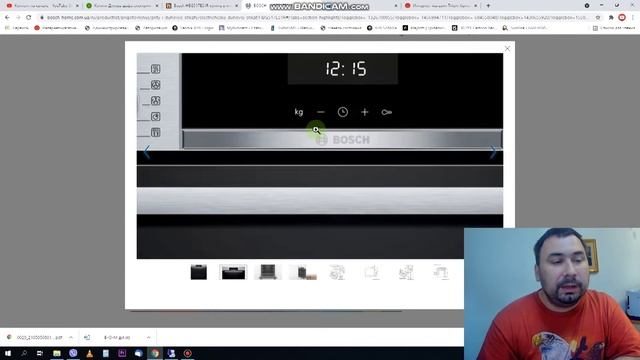Select the third thumbnail, open oven interior
The height and width of the screenshot is (360, 640).
pos(268,272)
